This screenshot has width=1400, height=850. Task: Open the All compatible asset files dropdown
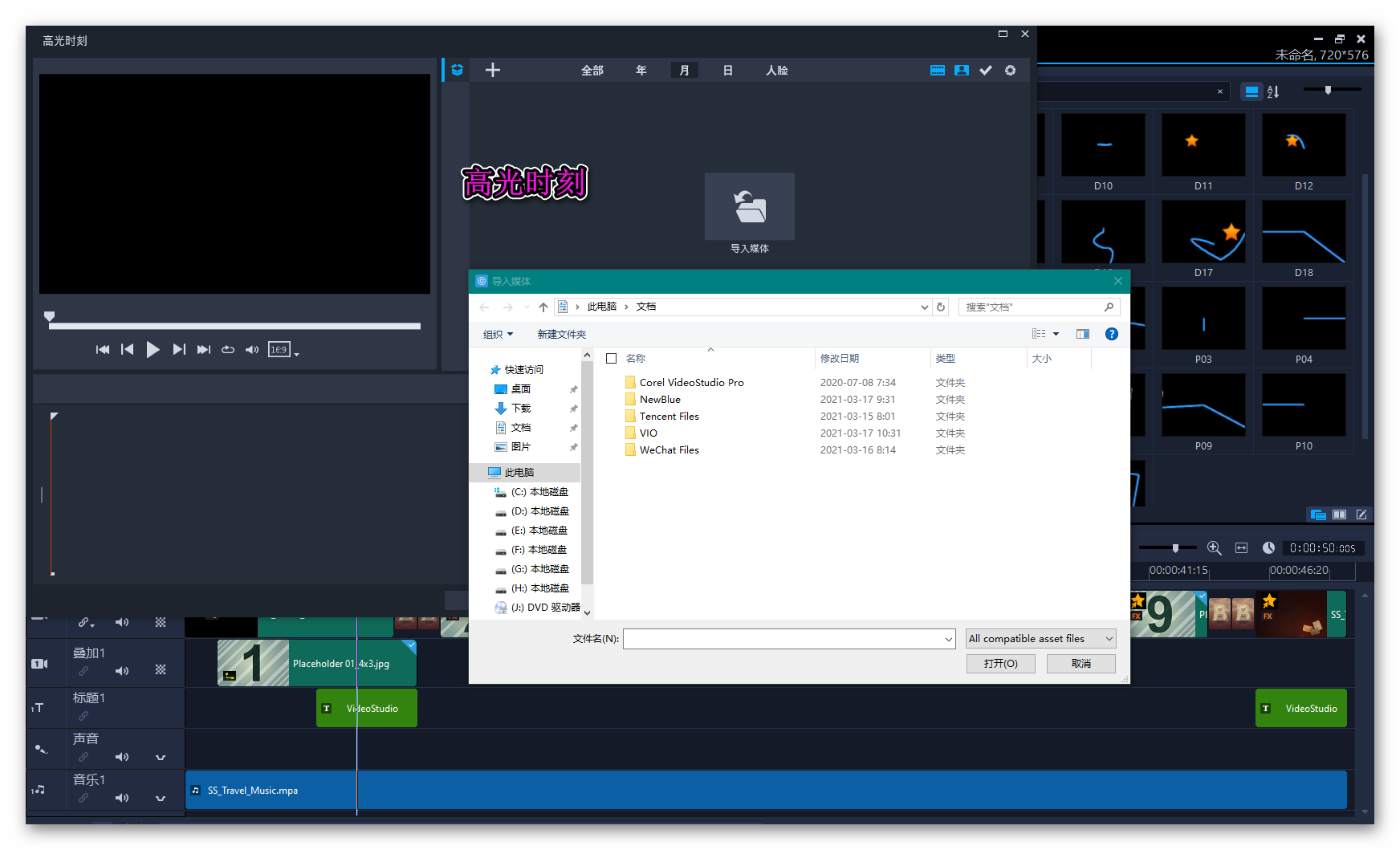pos(1041,639)
